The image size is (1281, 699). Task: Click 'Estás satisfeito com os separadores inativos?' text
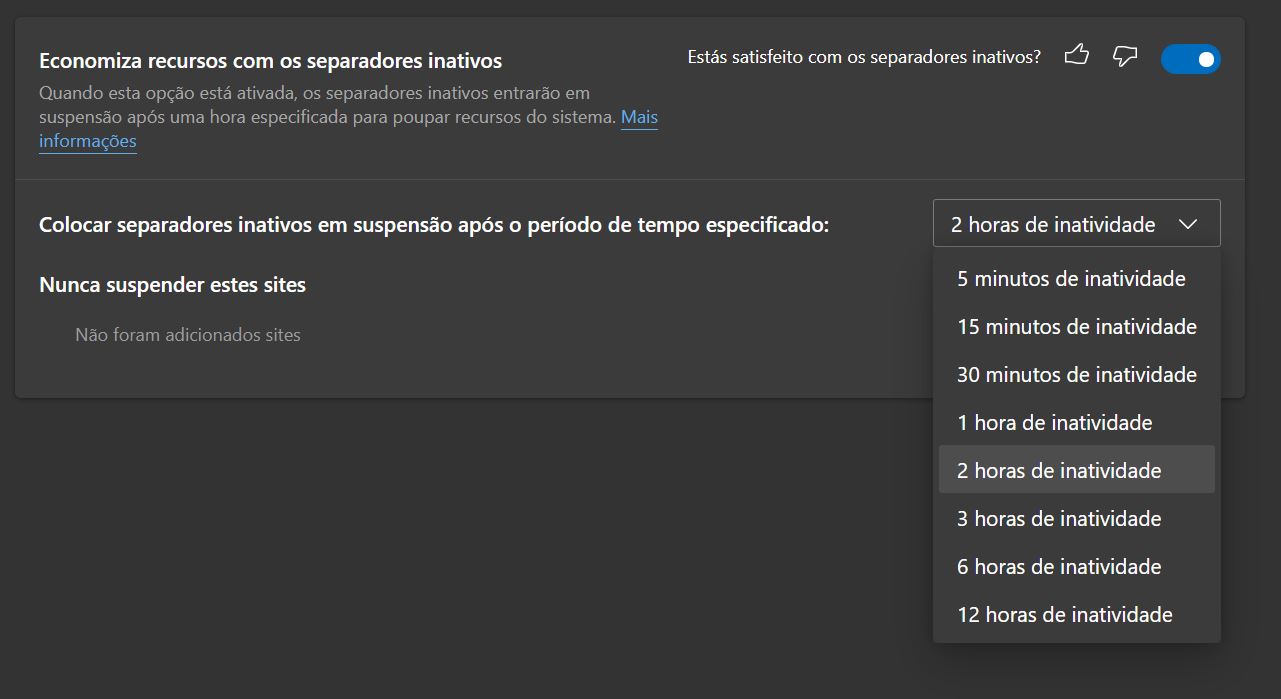864,57
